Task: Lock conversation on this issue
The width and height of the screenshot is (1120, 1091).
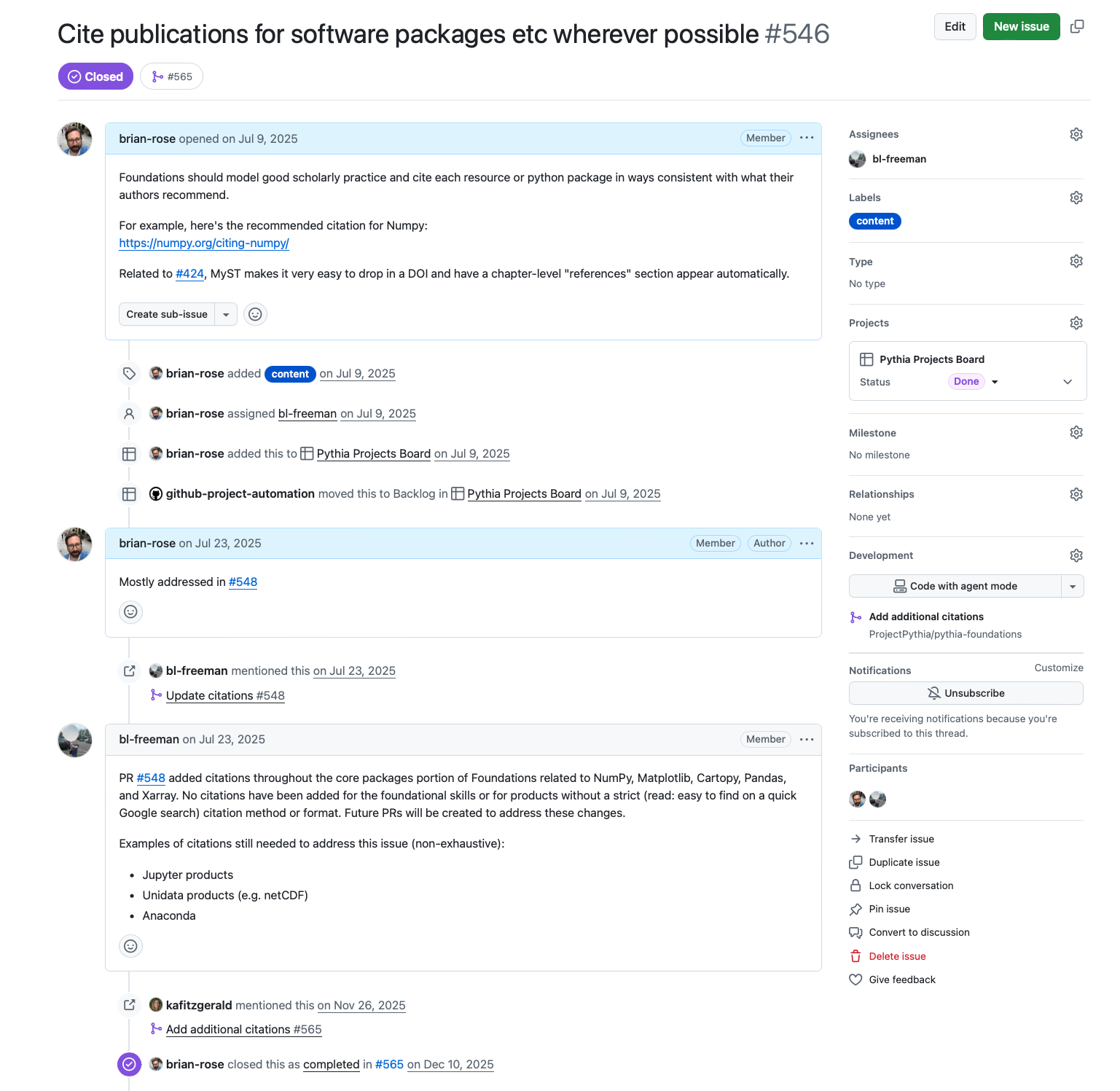Action: [x=910, y=885]
